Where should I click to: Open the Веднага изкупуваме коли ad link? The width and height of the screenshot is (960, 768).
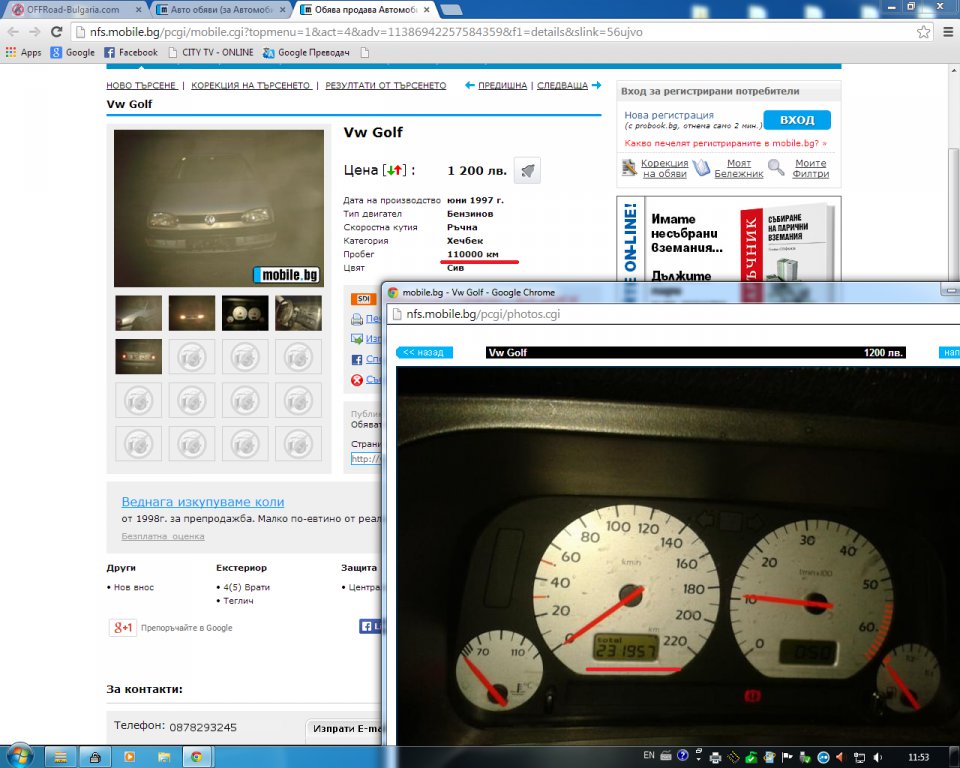(203, 502)
